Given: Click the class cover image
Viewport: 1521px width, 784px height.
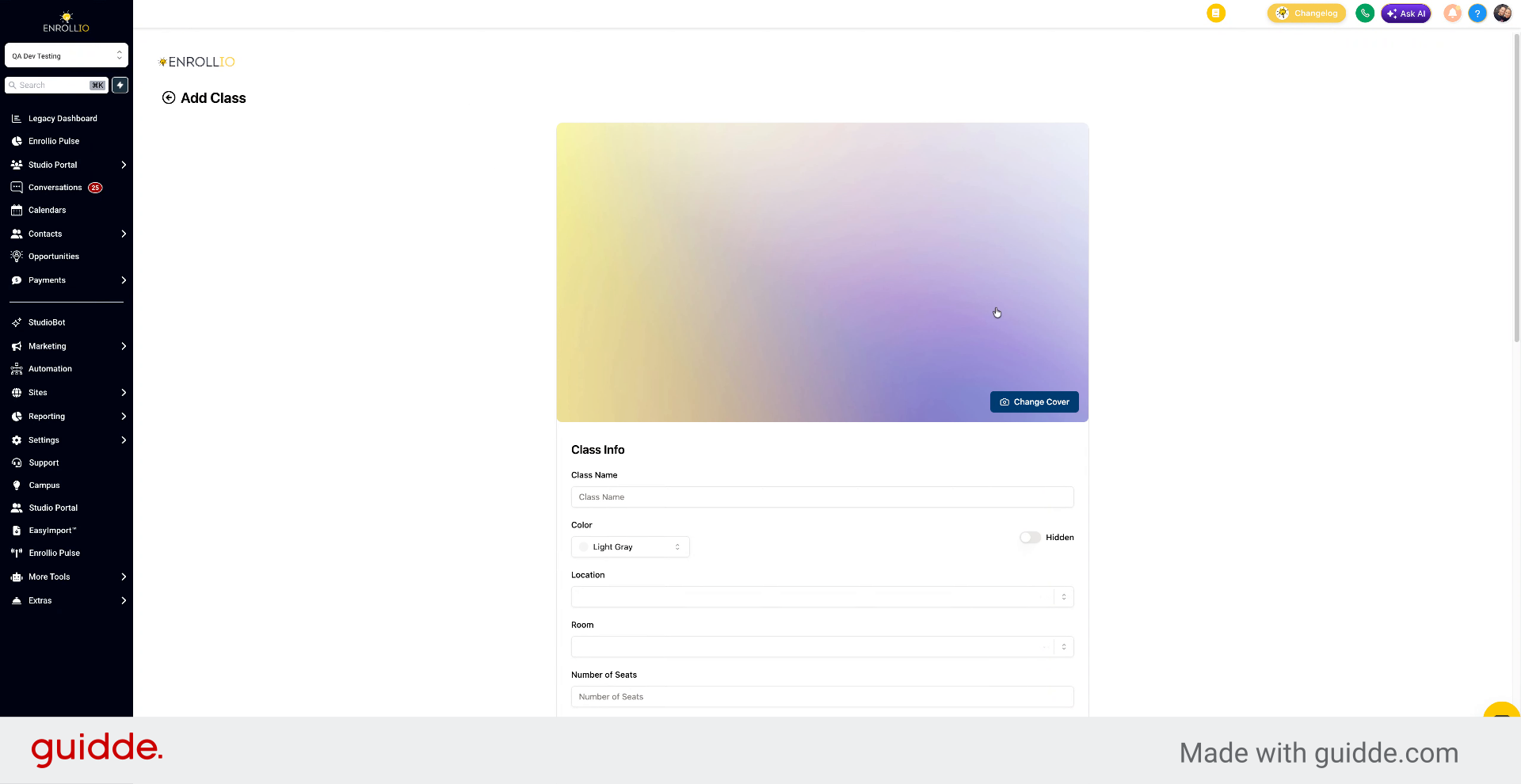Looking at the screenshot, I should tap(822, 272).
